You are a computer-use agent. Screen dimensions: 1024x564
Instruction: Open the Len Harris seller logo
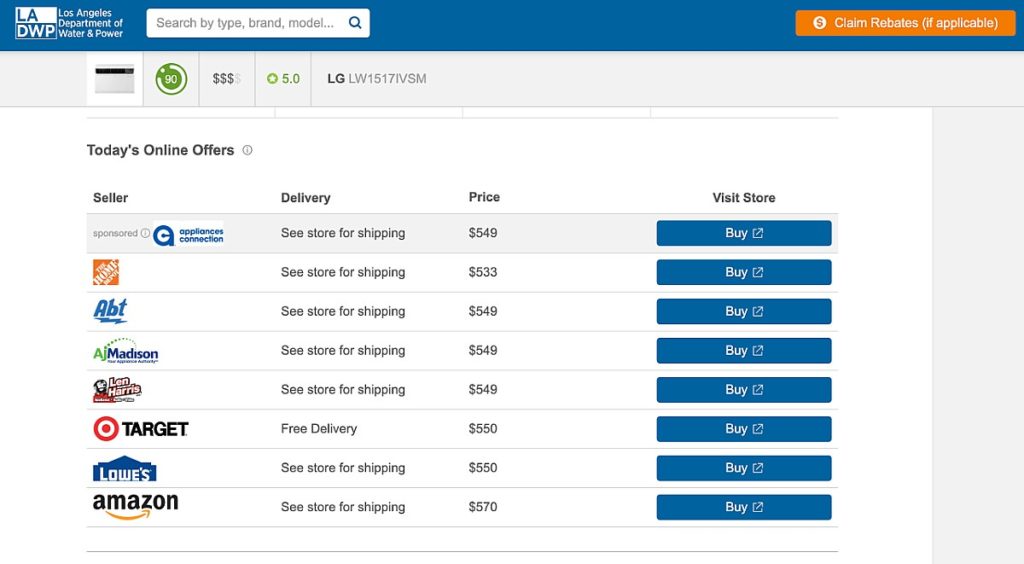coord(117,390)
